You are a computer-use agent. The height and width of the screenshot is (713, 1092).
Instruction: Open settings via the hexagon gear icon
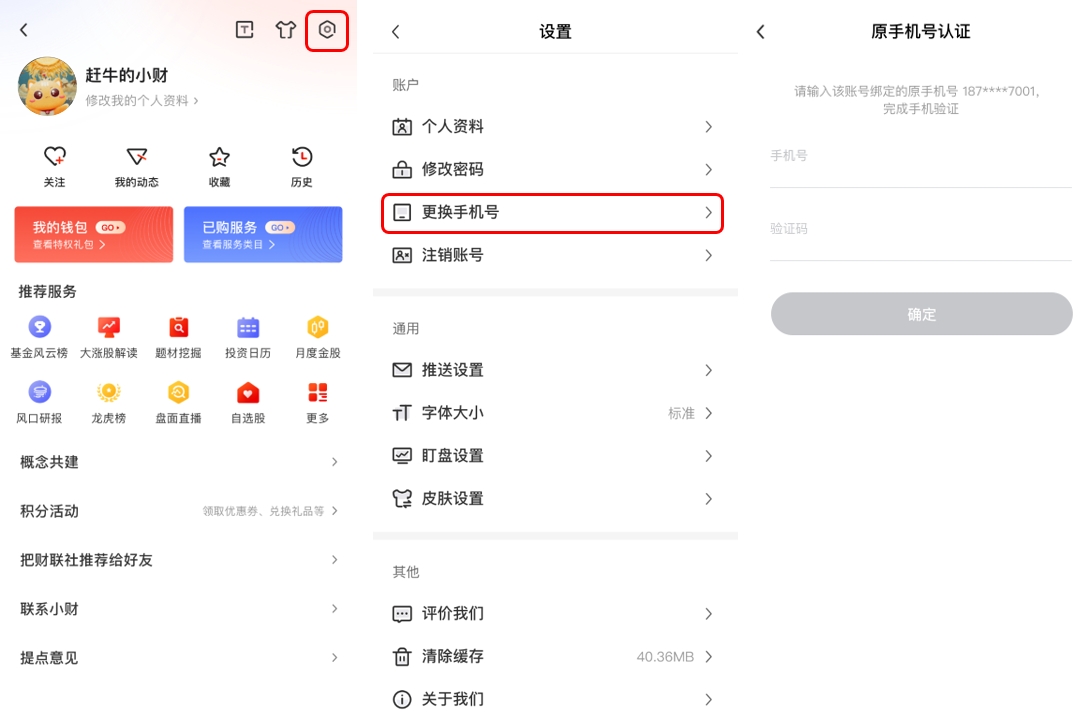coord(327,30)
